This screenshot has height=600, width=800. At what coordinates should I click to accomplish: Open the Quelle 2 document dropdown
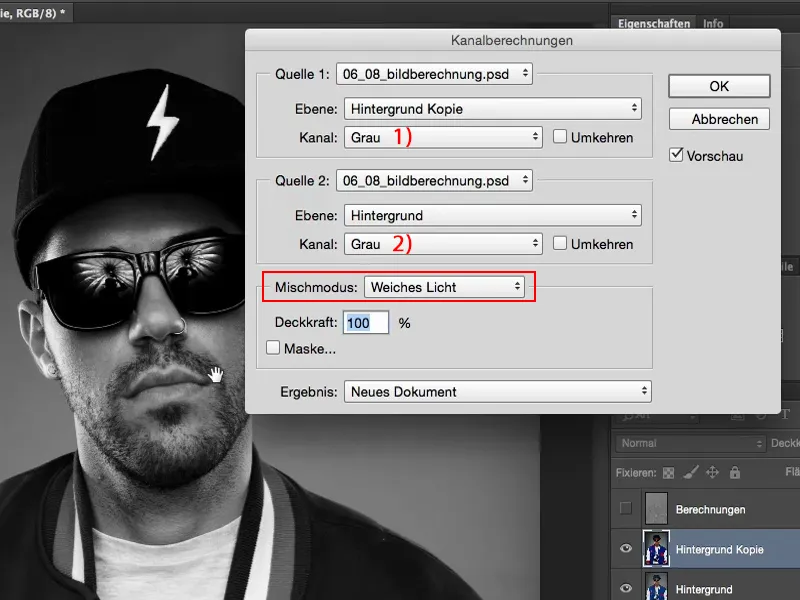[x=434, y=181]
